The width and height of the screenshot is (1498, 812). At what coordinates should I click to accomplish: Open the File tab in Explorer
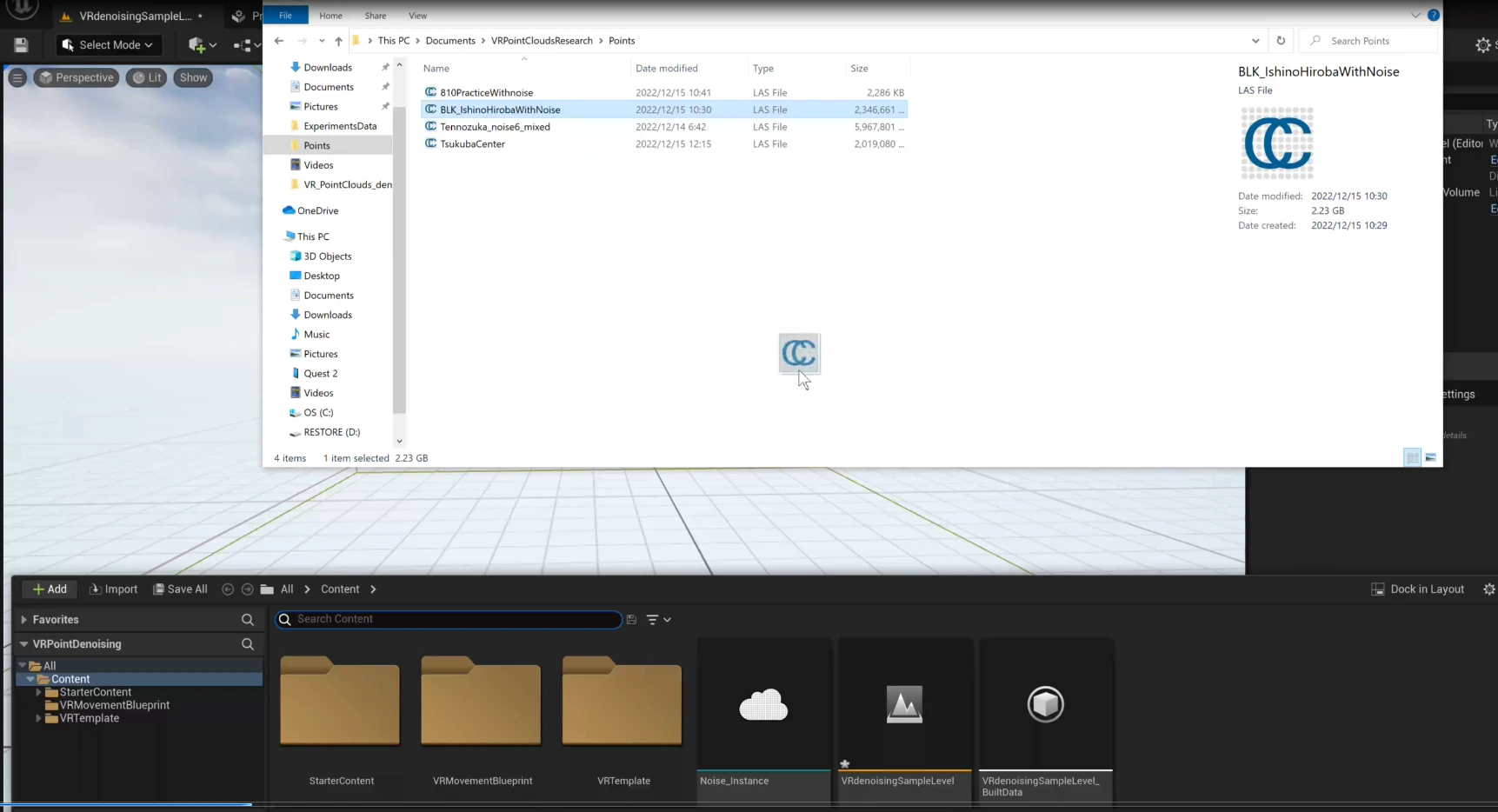point(285,16)
